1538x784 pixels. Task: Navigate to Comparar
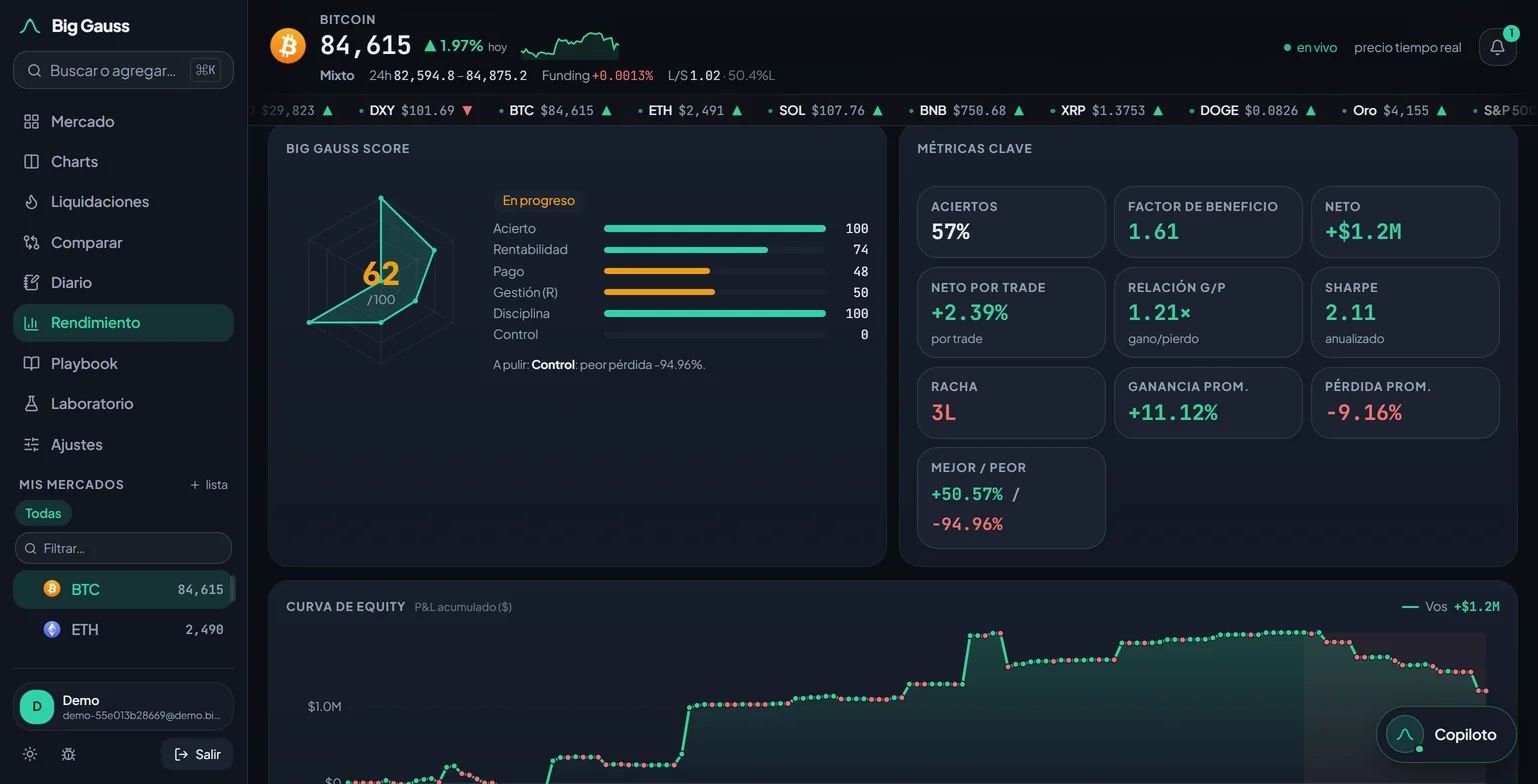pos(123,242)
